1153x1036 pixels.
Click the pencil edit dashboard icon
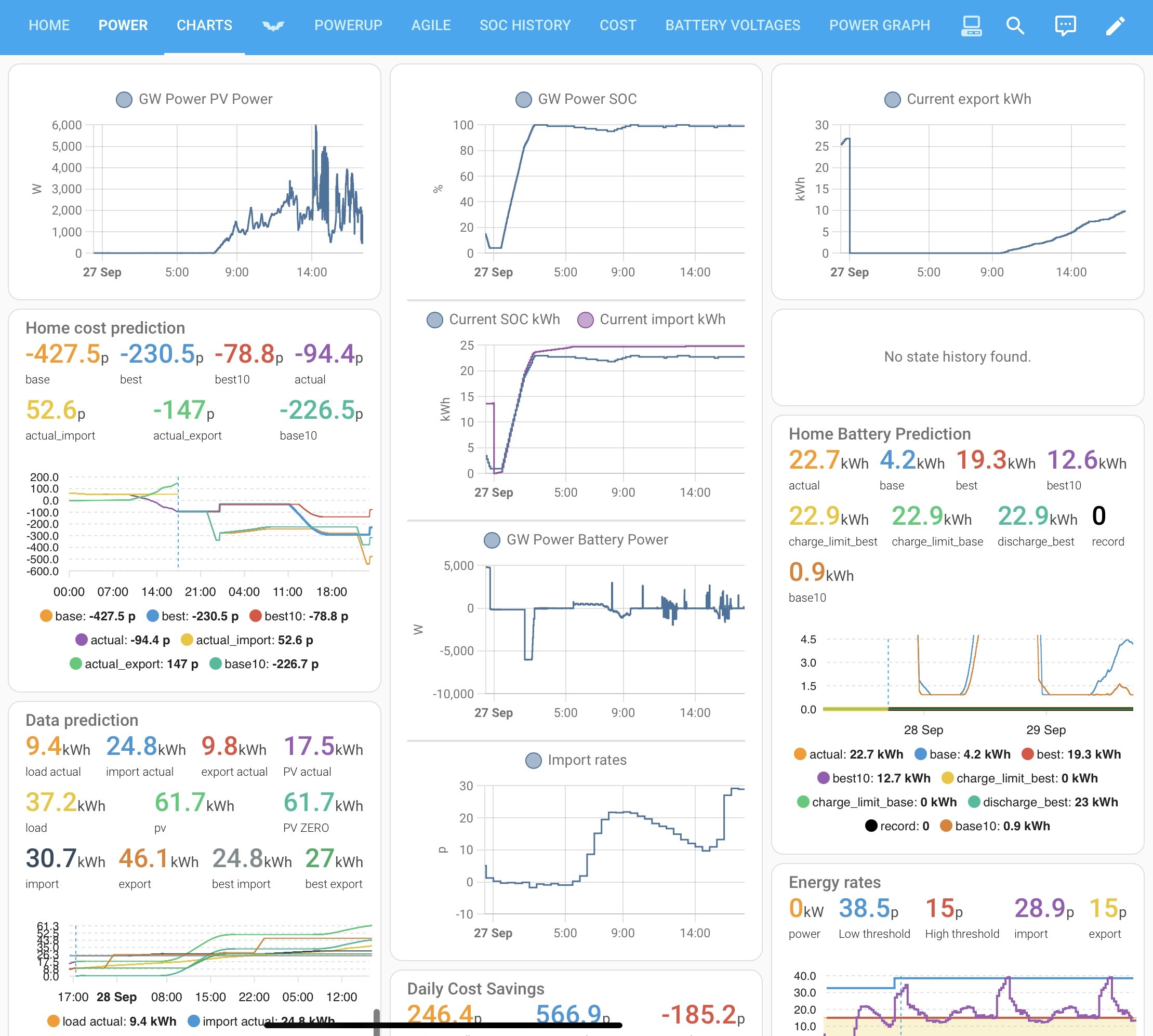[1116, 25]
